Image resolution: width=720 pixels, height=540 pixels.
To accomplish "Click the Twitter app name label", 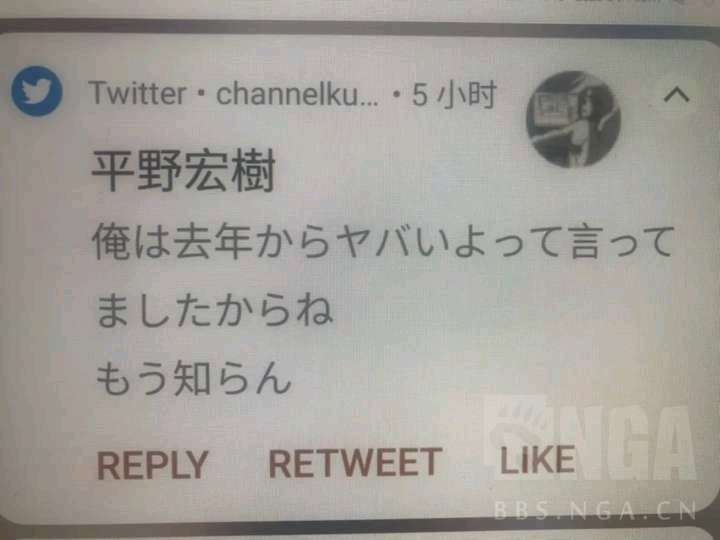I will [137, 93].
